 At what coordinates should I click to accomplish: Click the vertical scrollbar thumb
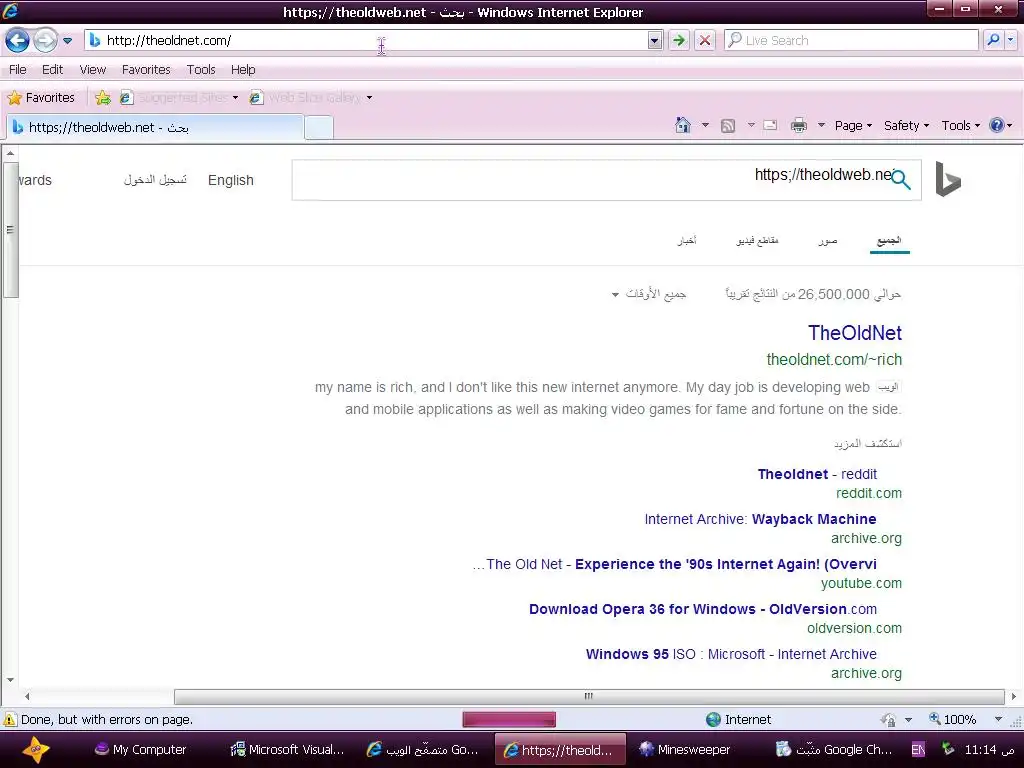tap(10, 229)
